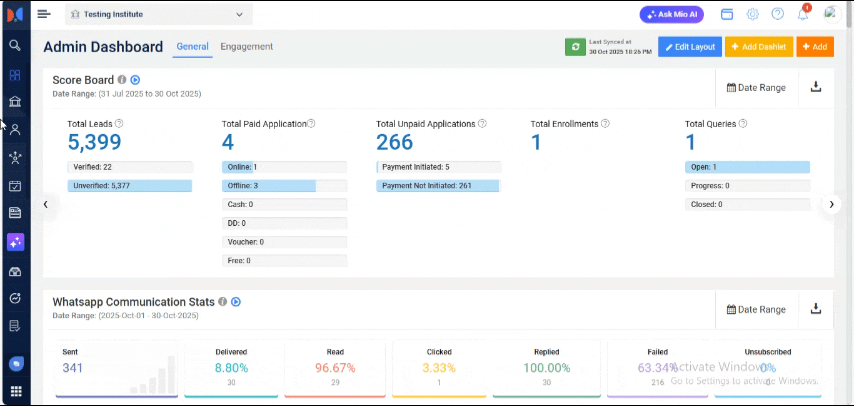Open the apps grid icon at the sidebar bottom
This screenshot has height=406, width=854.
15,391
